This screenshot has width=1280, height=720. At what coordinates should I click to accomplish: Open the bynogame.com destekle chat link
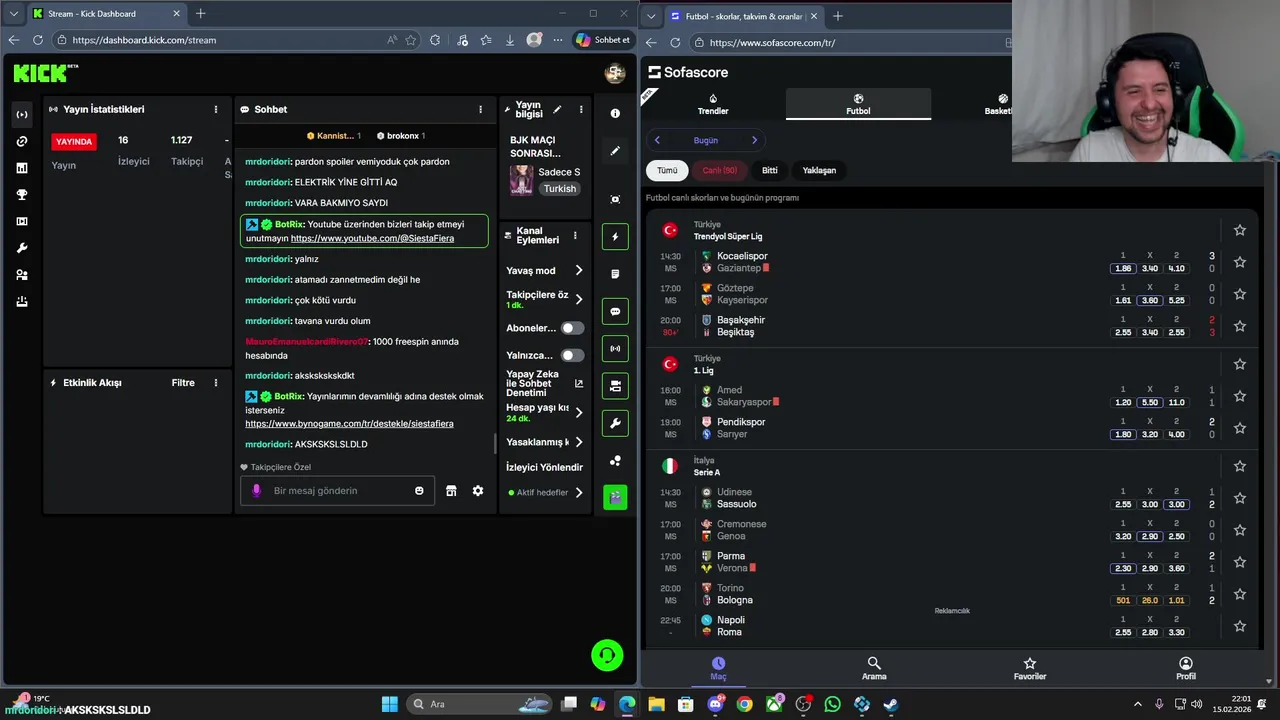[349, 424]
